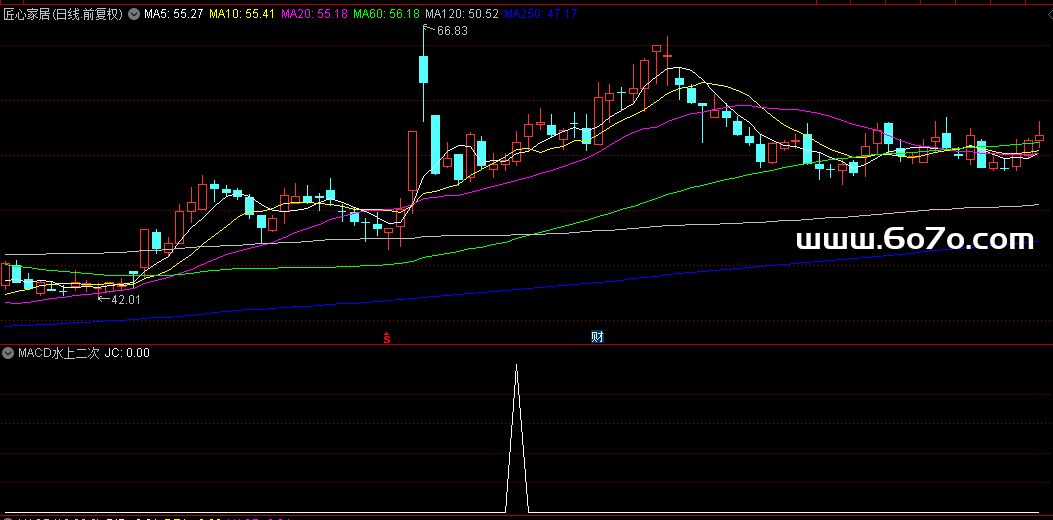Expand the MACD水上二次 indicator menu arrow

tap(8, 353)
